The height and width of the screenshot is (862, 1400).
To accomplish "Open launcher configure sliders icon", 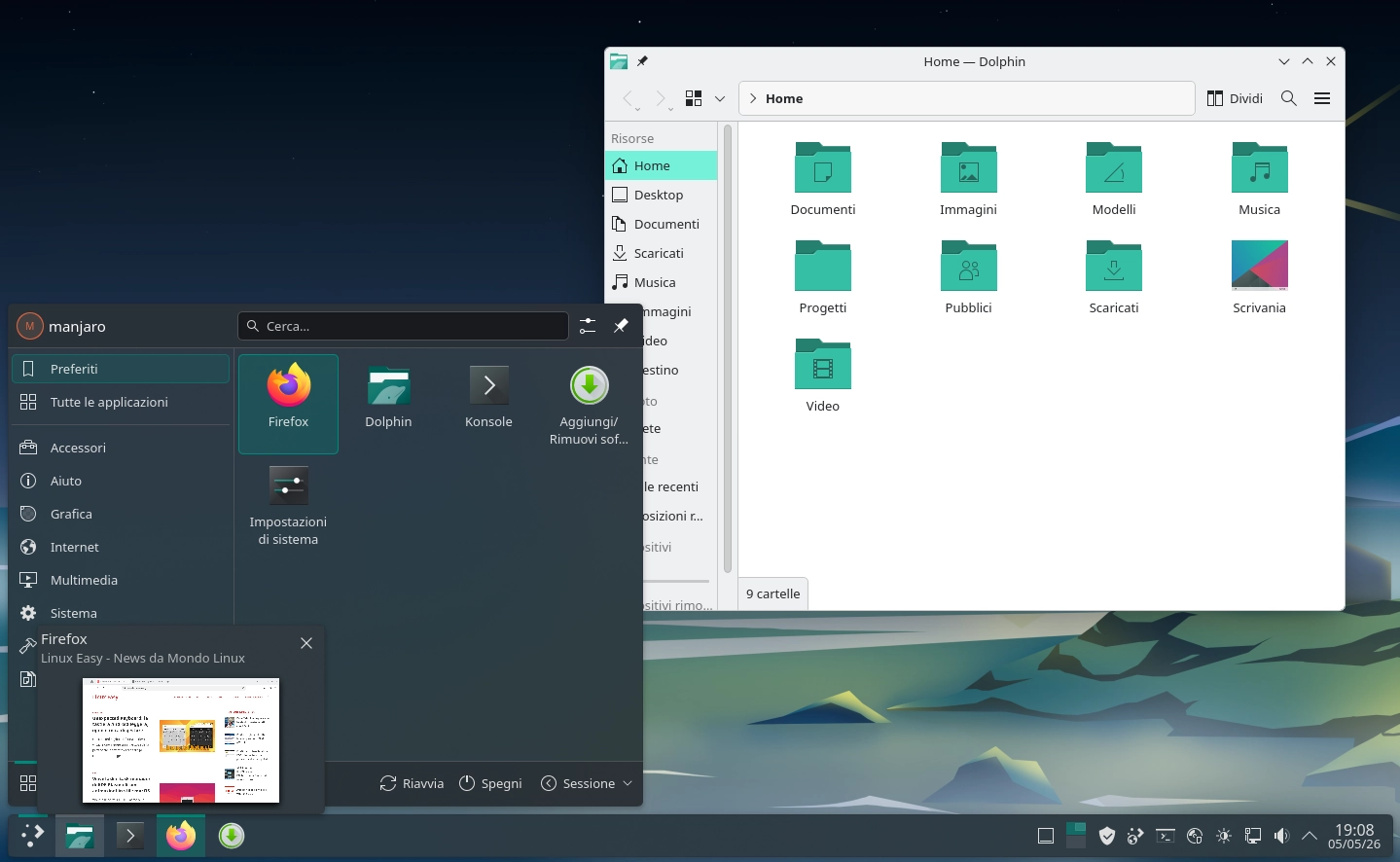I will [x=588, y=326].
